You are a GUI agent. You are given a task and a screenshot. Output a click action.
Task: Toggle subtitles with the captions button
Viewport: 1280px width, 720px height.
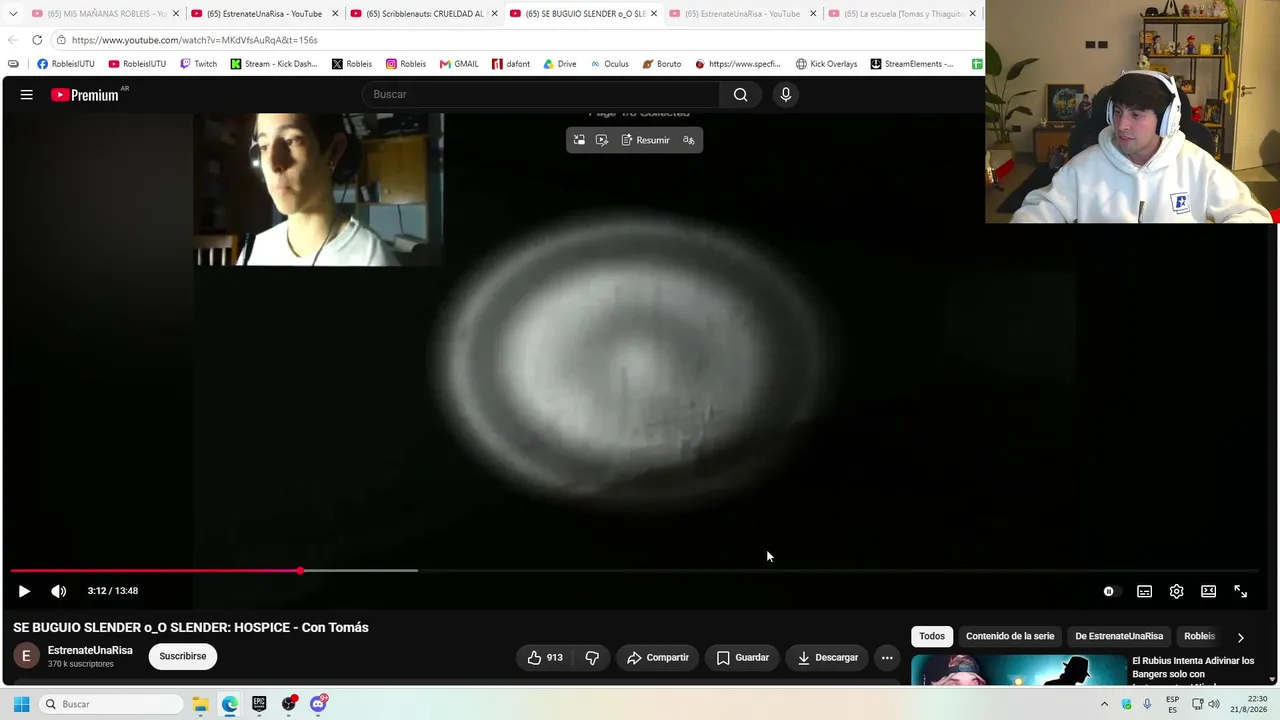pyautogui.click(x=1145, y=591)
